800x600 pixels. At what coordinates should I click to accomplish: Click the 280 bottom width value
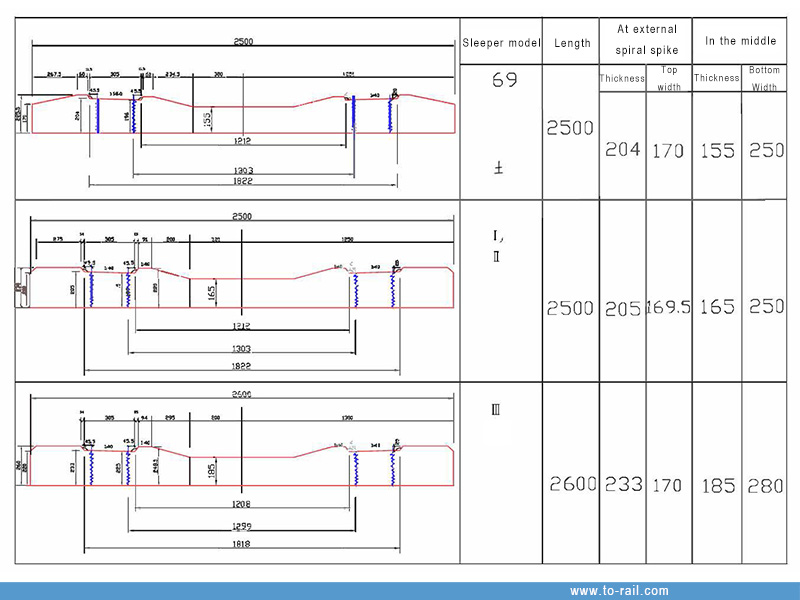pyautogui.click(x=766, y=485)
